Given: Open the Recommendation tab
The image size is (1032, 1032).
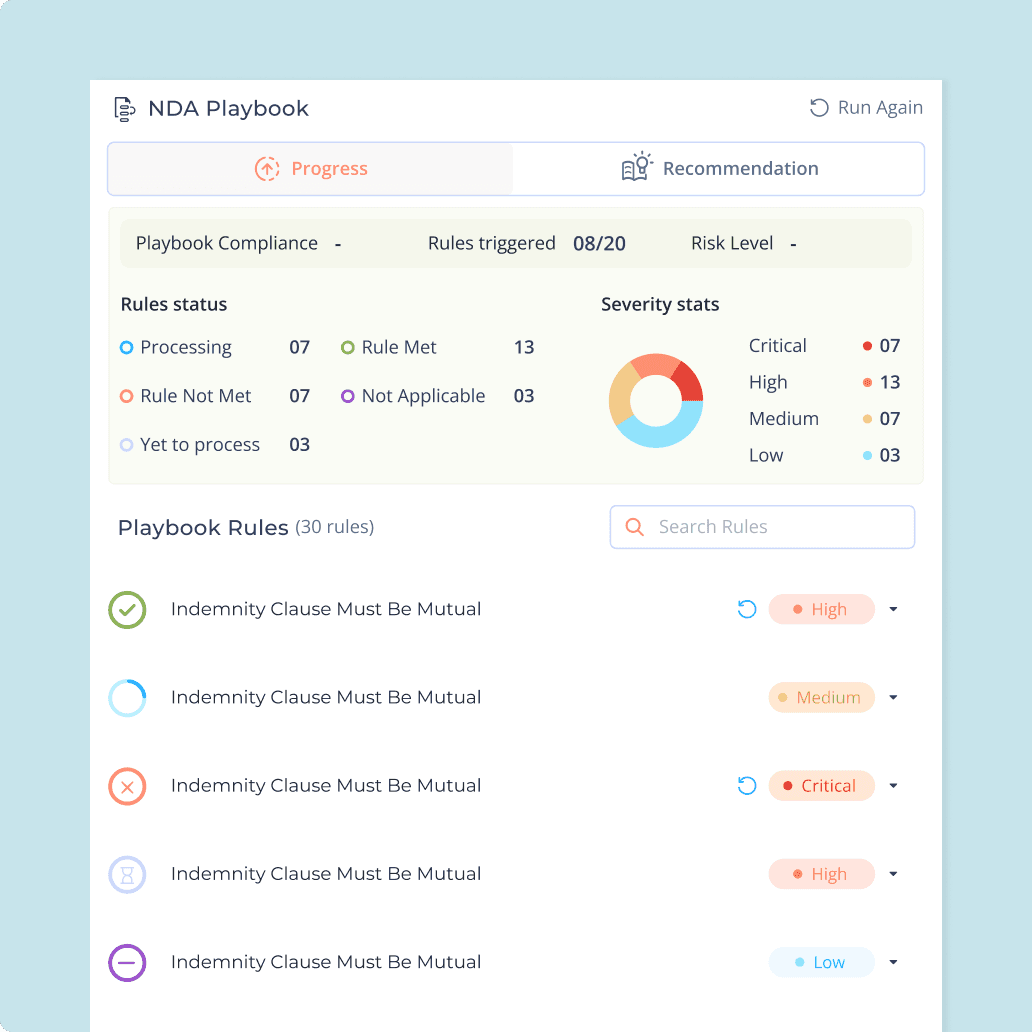Looking at the screenshot, I should tap(718, 168).
